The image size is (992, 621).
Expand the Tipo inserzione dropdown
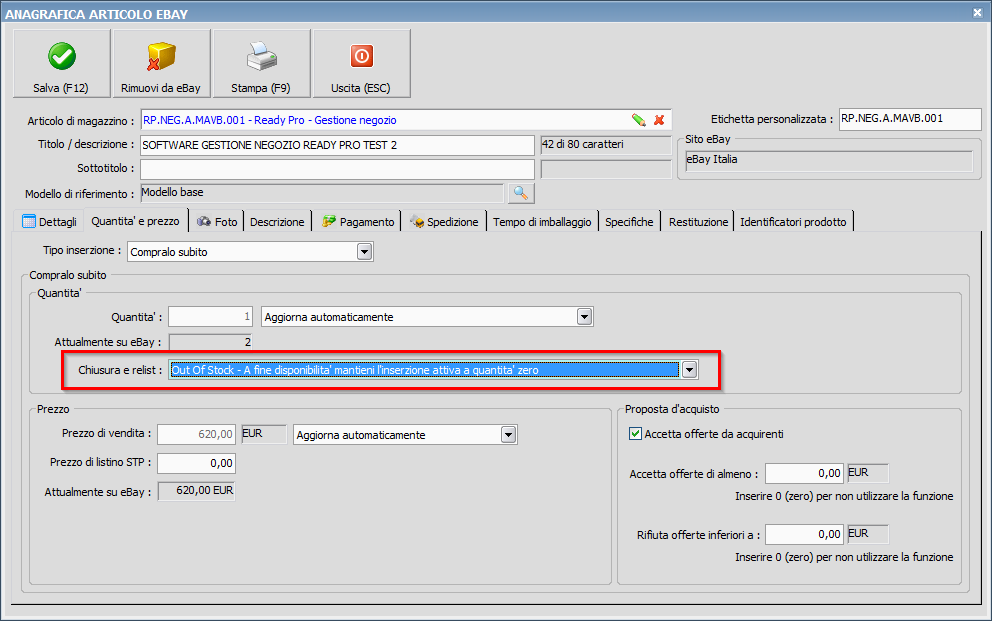(x=364, y=252)
